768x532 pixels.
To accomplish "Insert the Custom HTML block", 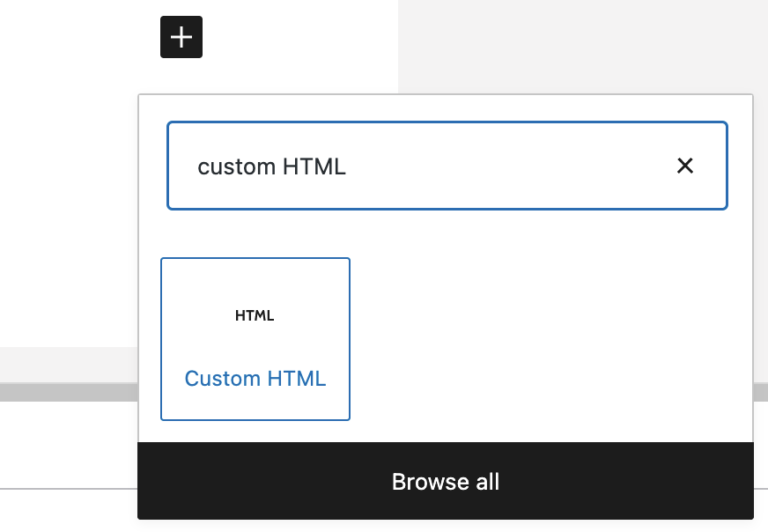I will point(255,339).
